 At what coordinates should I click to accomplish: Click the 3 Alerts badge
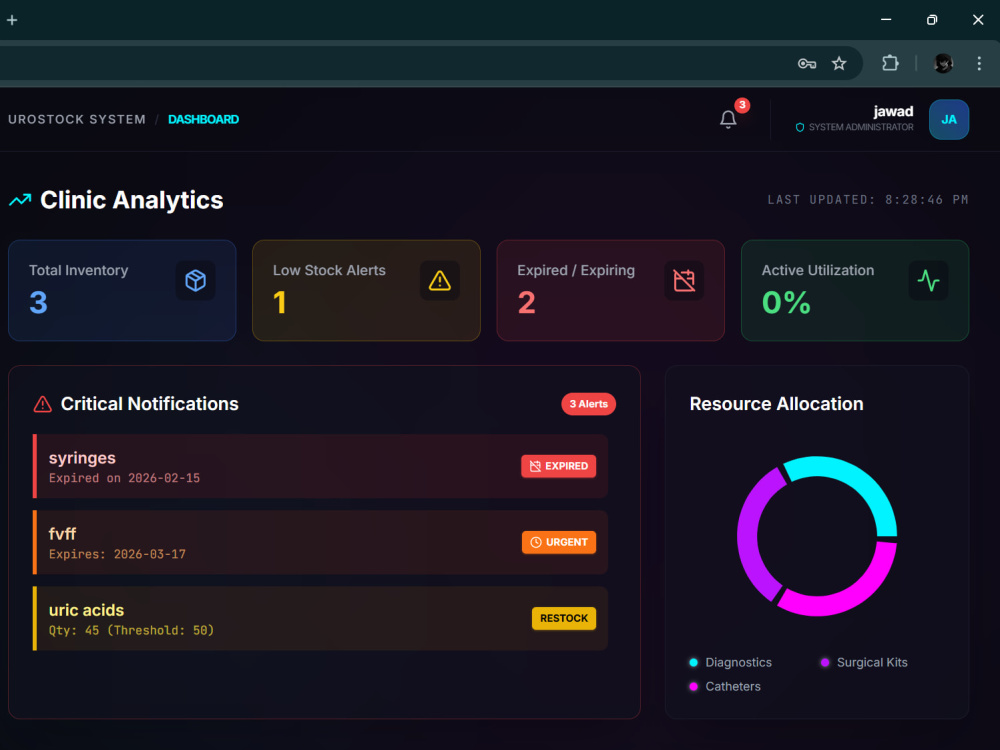(588, 404)
